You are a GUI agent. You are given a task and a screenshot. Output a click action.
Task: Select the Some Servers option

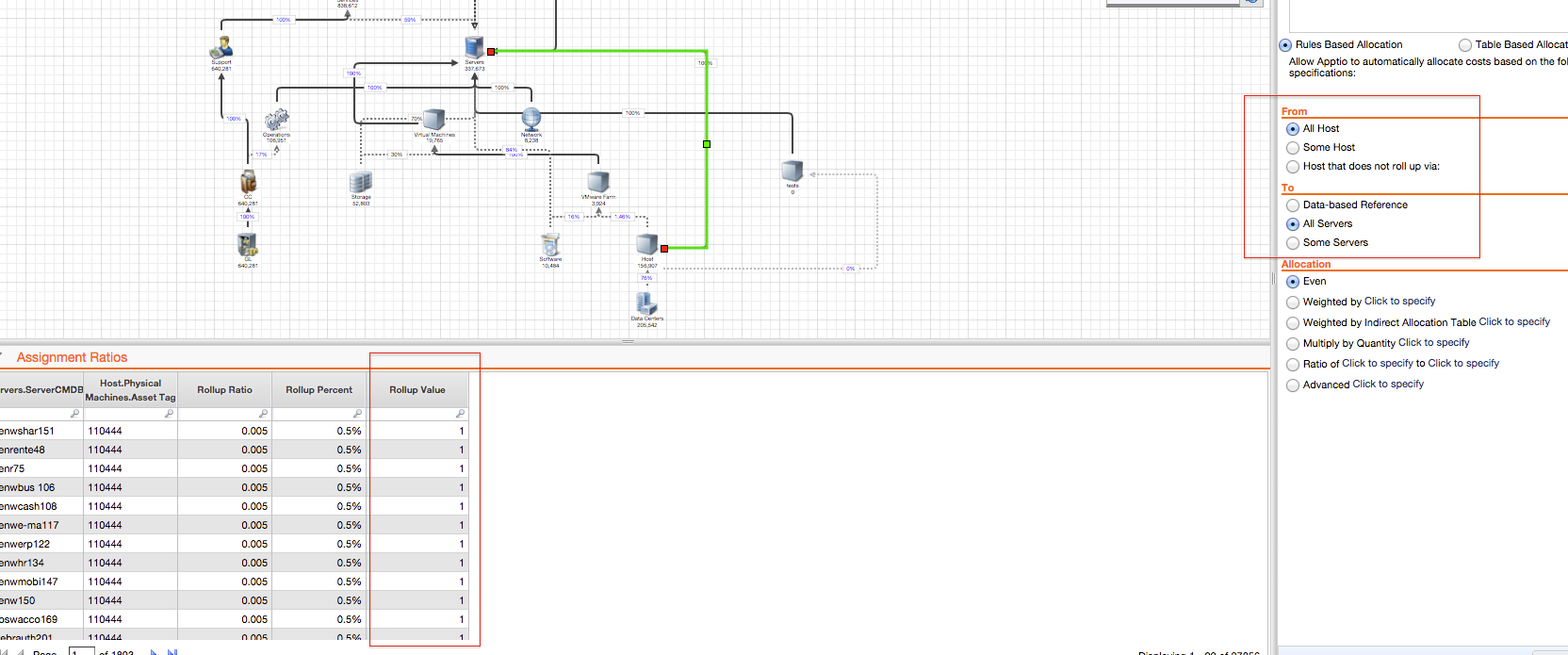point(1293,243)
